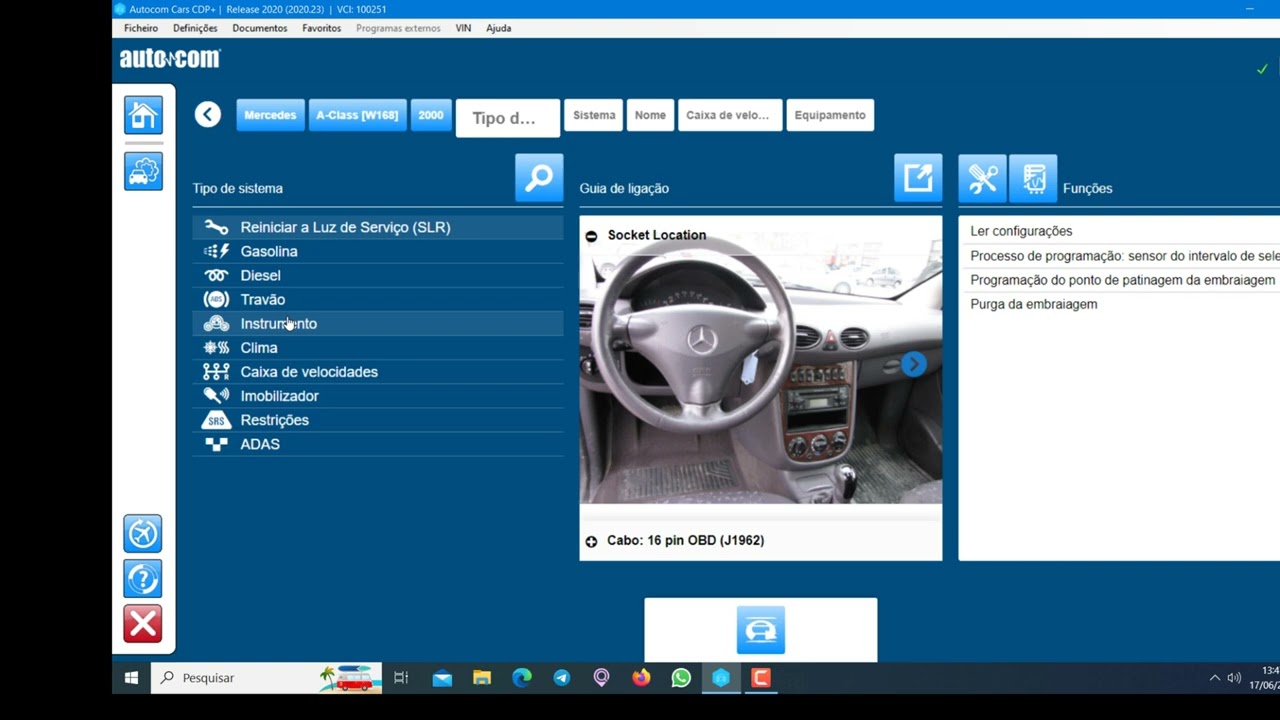Select the Nome step tab
Image resolution: width=1280 pixels, height=720 pixels.
tap(650, 115)
